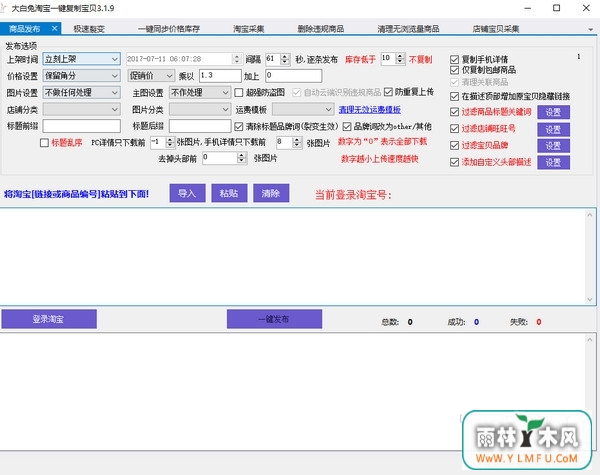Open the 删除违规商品 tab
Viewport: 600px width, 475px height.
pos(321,29)
